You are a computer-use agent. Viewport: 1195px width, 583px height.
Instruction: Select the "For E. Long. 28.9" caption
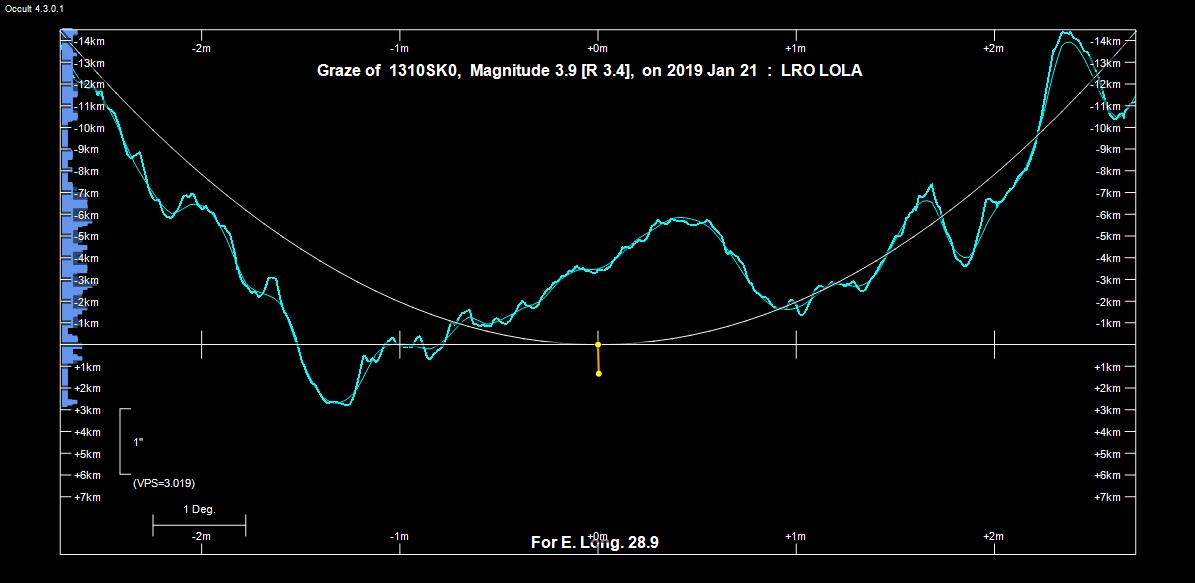pos(594,543)
